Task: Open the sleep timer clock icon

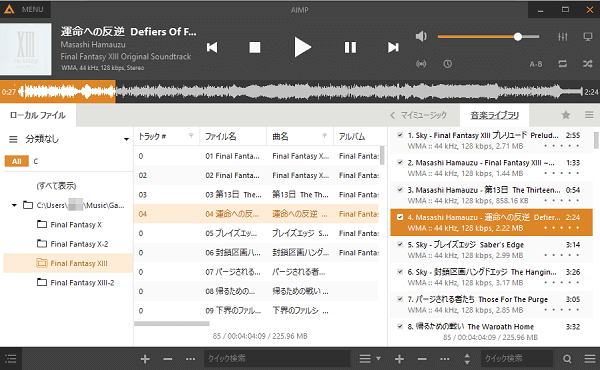Action: [447, 64]
